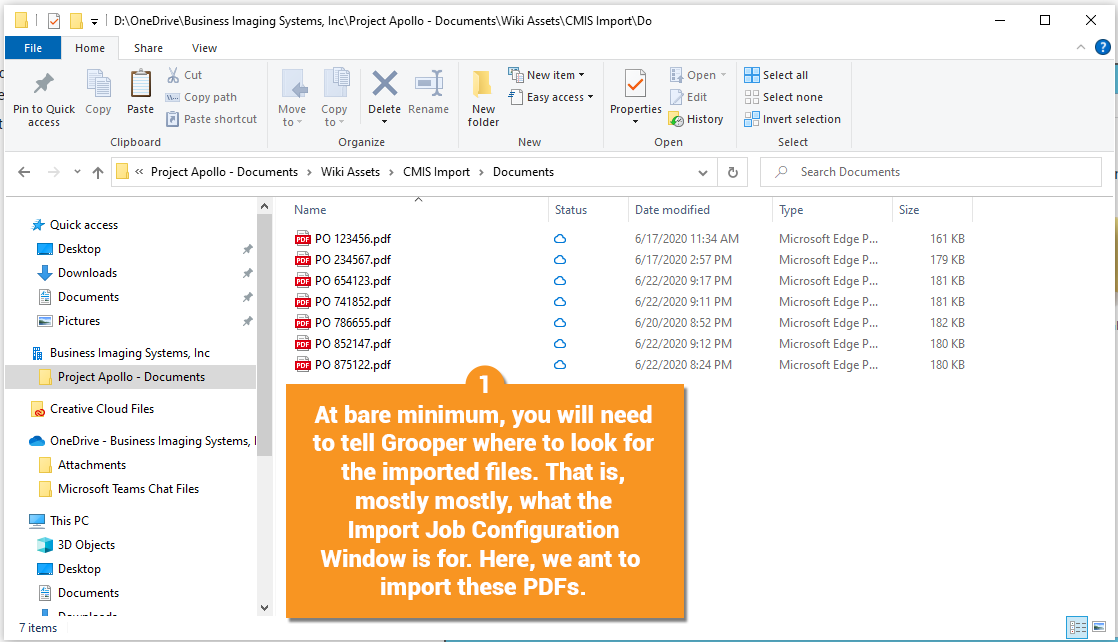1118x642 pixels.
Task: Switch to details list view
Action: (1077, 628)
